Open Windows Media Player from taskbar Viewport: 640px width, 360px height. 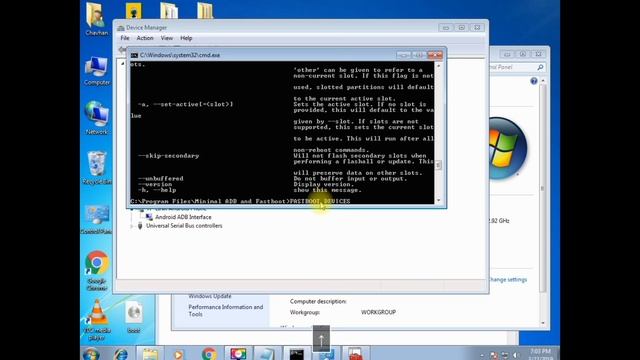[x=178, y=354]
